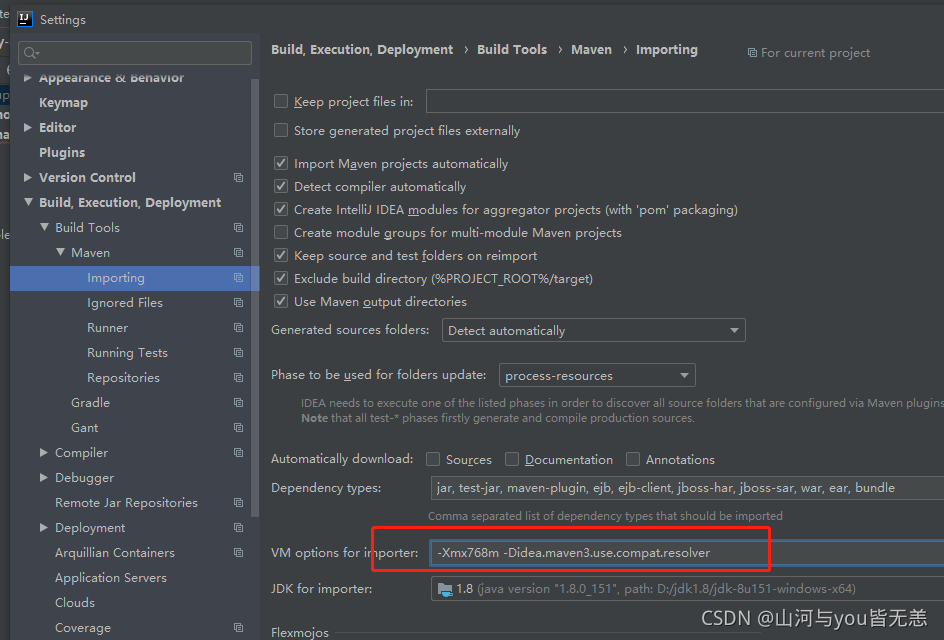Click project-level icon beside Gant

238,427
